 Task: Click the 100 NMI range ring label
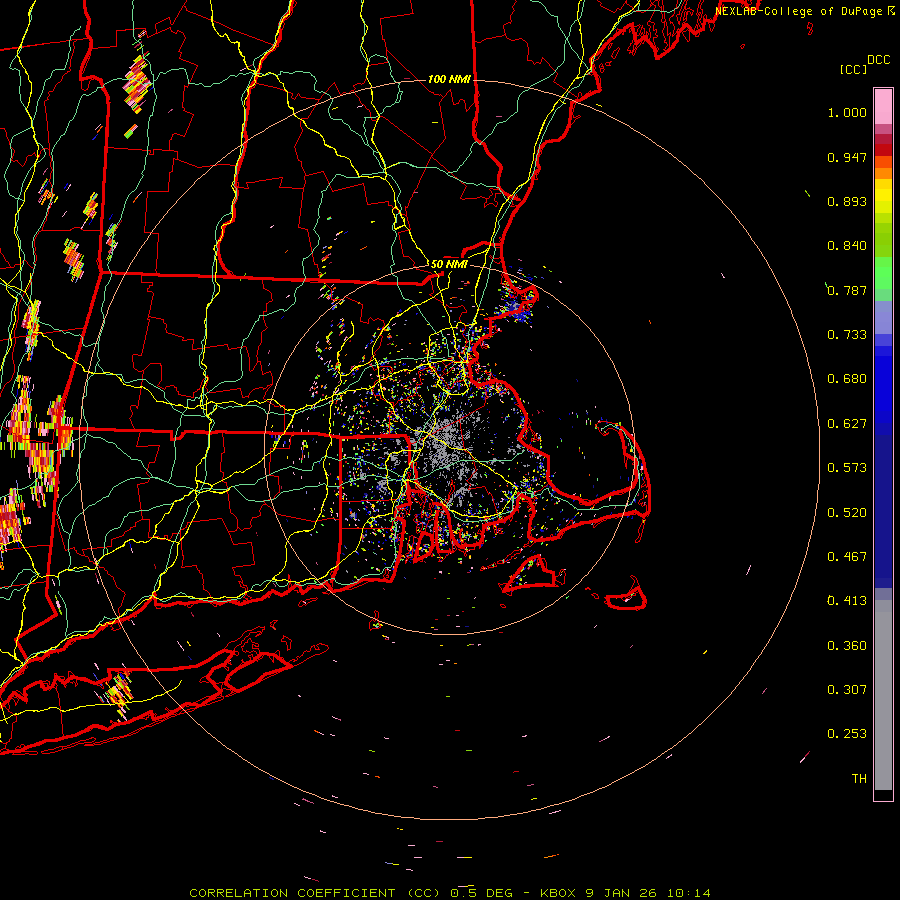[448, 79]
